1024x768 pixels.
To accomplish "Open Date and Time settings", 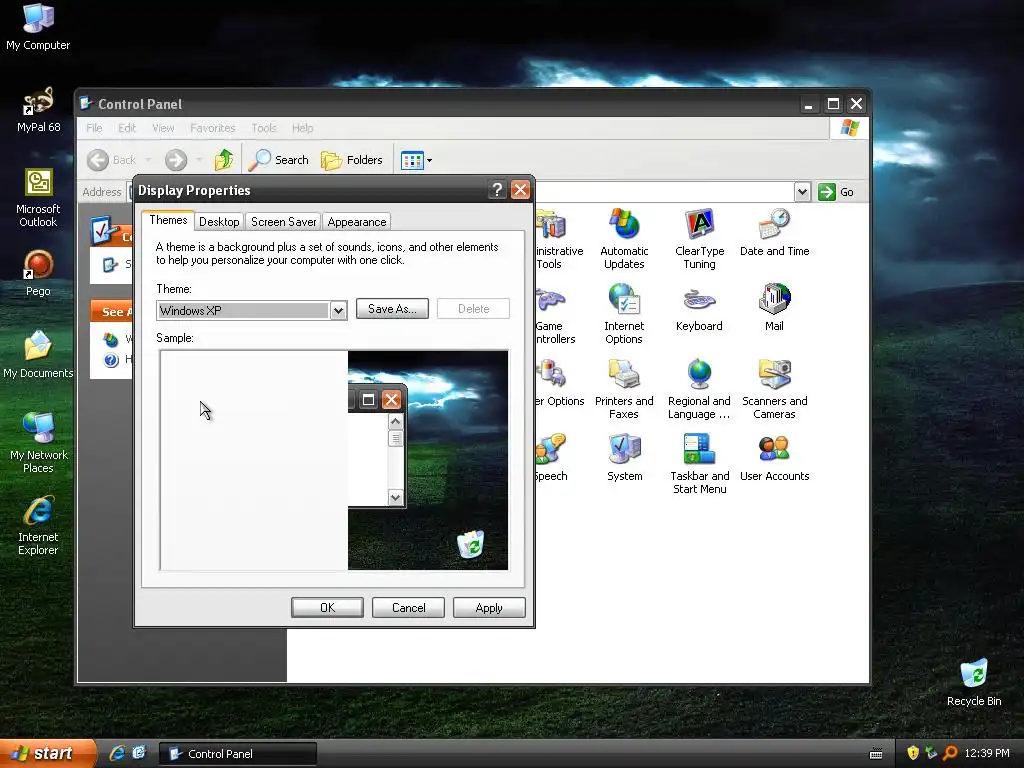I will pos(775,232).
